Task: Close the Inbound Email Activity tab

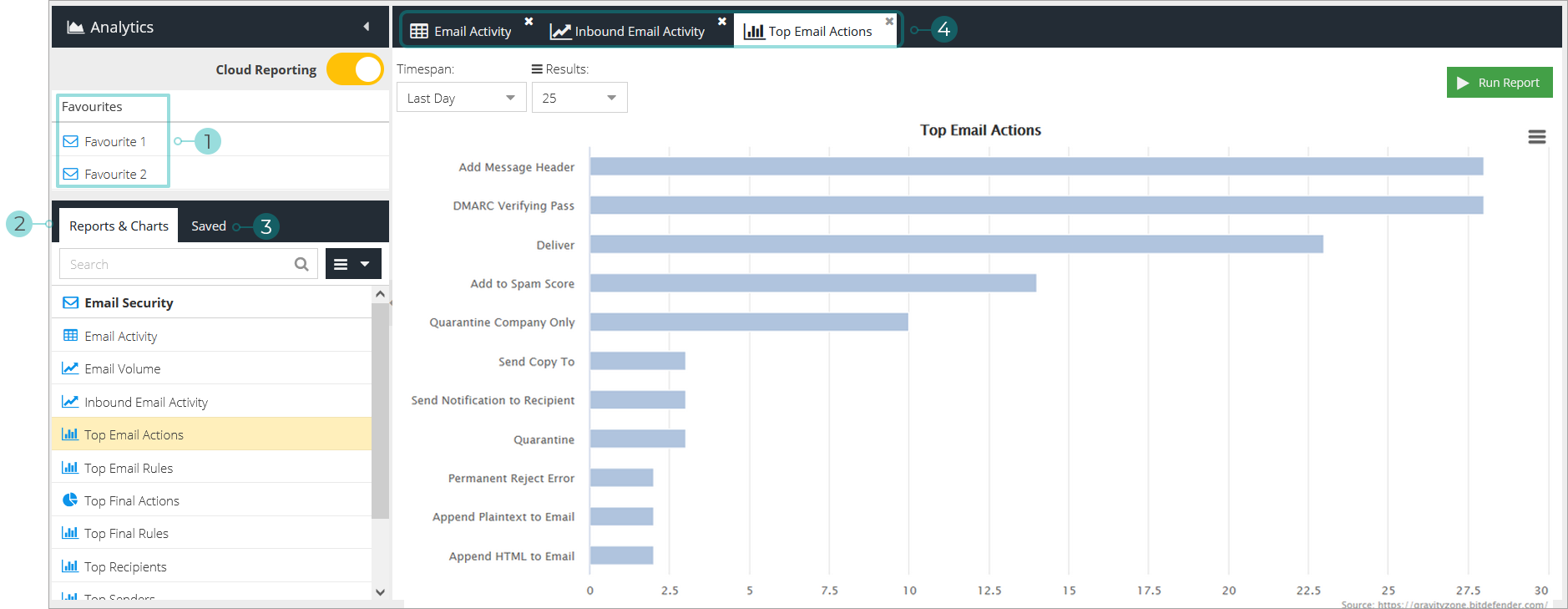Action: pos(722,21)
